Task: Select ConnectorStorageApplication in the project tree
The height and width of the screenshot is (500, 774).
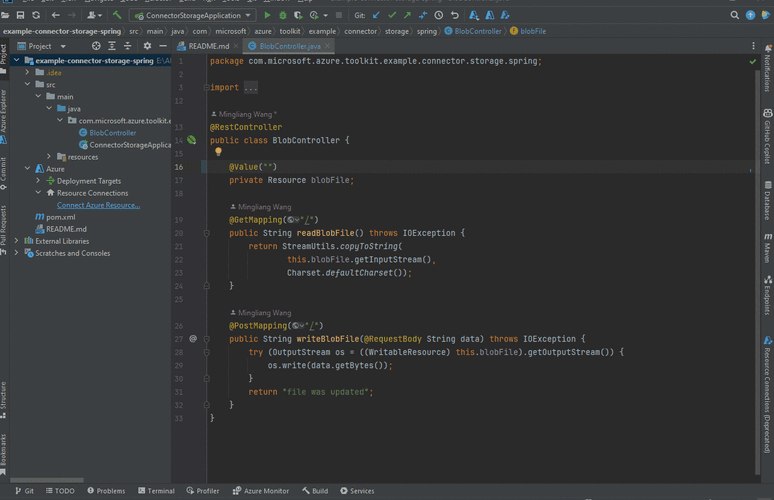Action: click(x=125, y=145)
